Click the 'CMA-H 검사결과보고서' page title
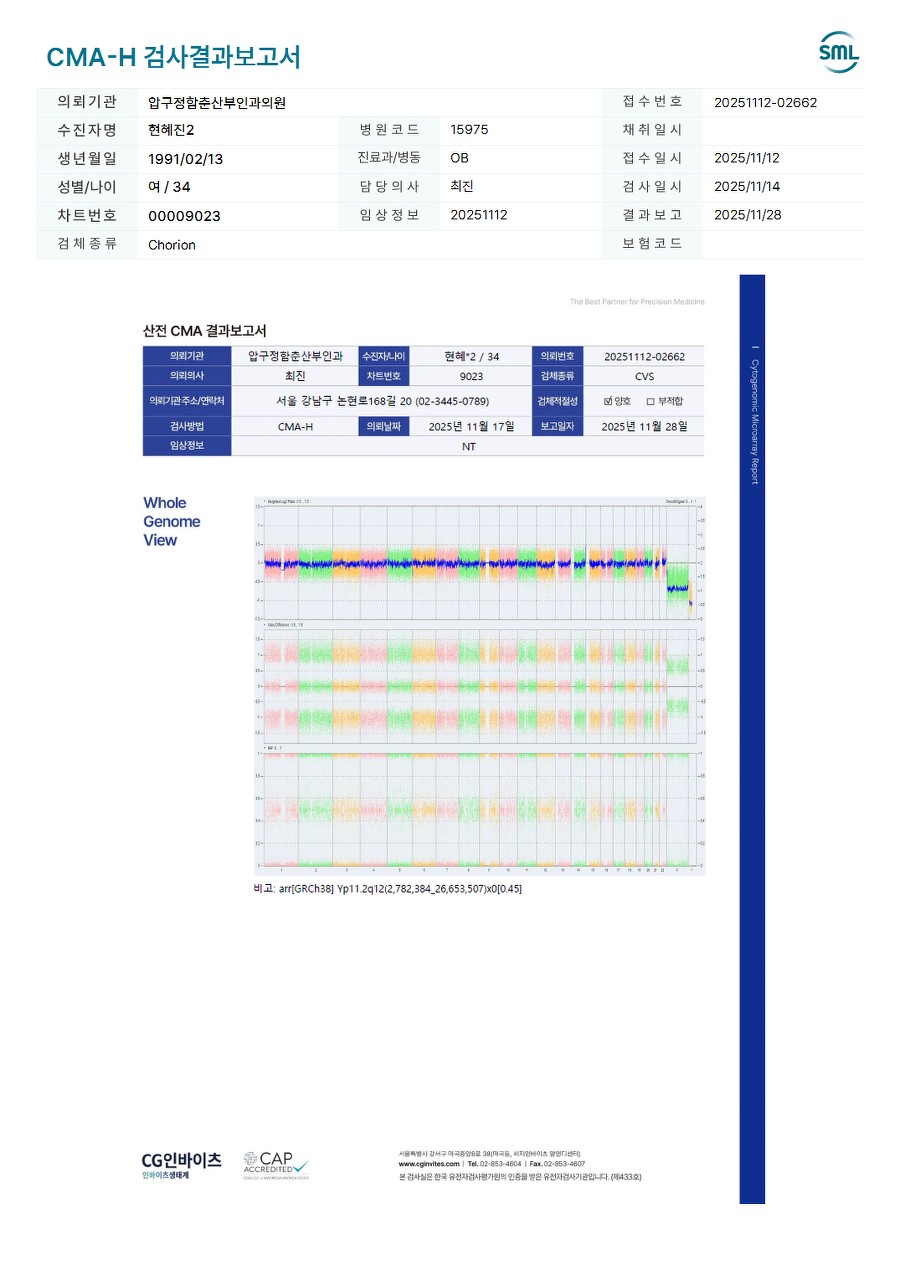The image size is (900, 1271). [x=174, y=57]
